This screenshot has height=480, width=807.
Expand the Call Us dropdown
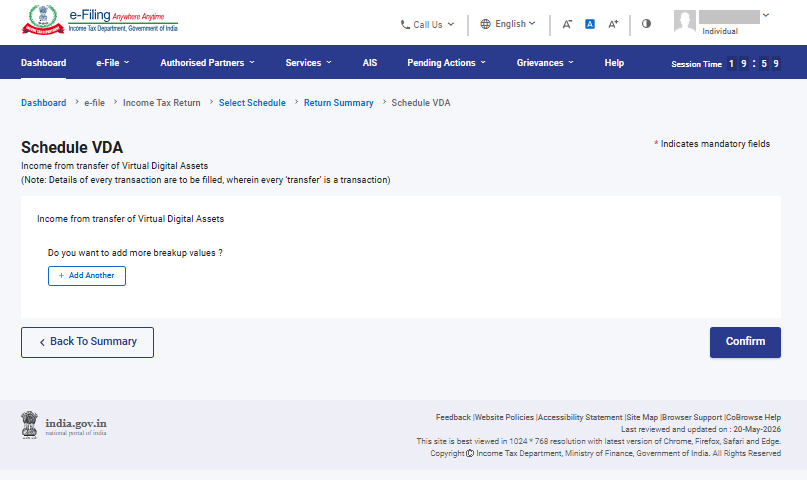tap(428, 24)
